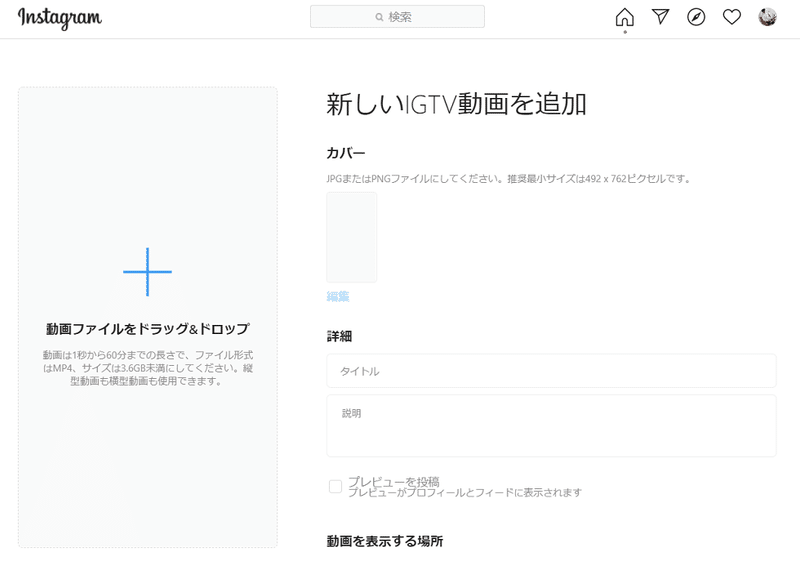800x561 pixels.
Task: Click the 新しいIGTV動画を追加 heading
Action: (x=456, y=104)
